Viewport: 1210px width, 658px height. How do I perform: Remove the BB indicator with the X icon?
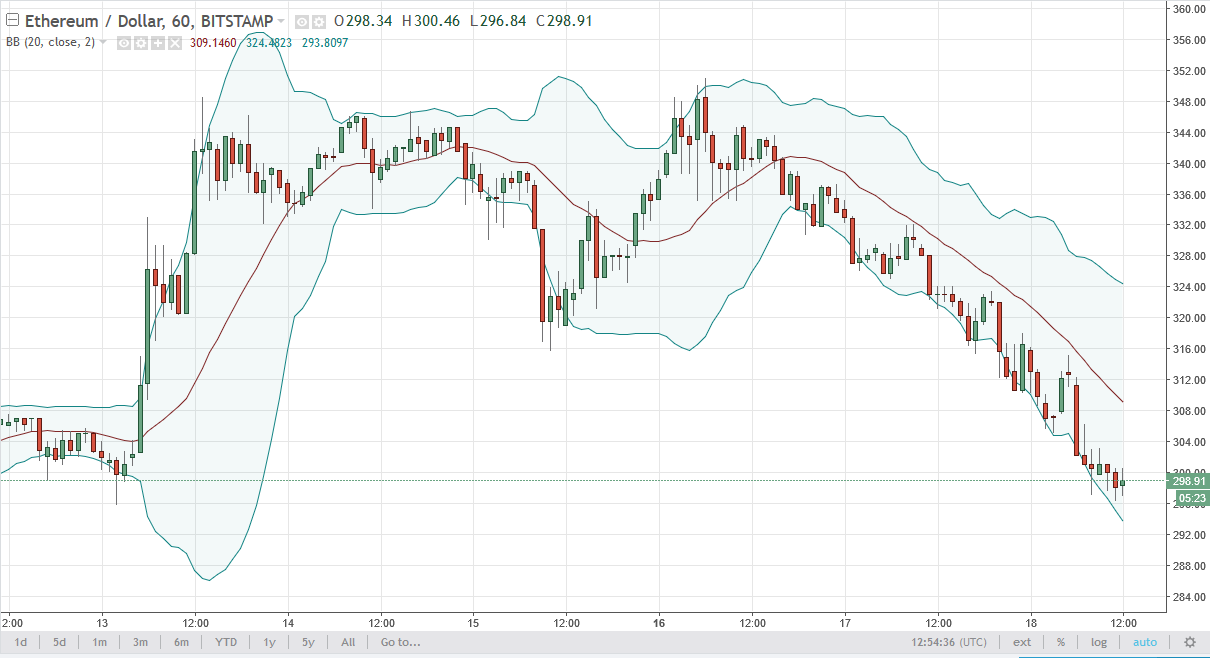click(175, 43)
